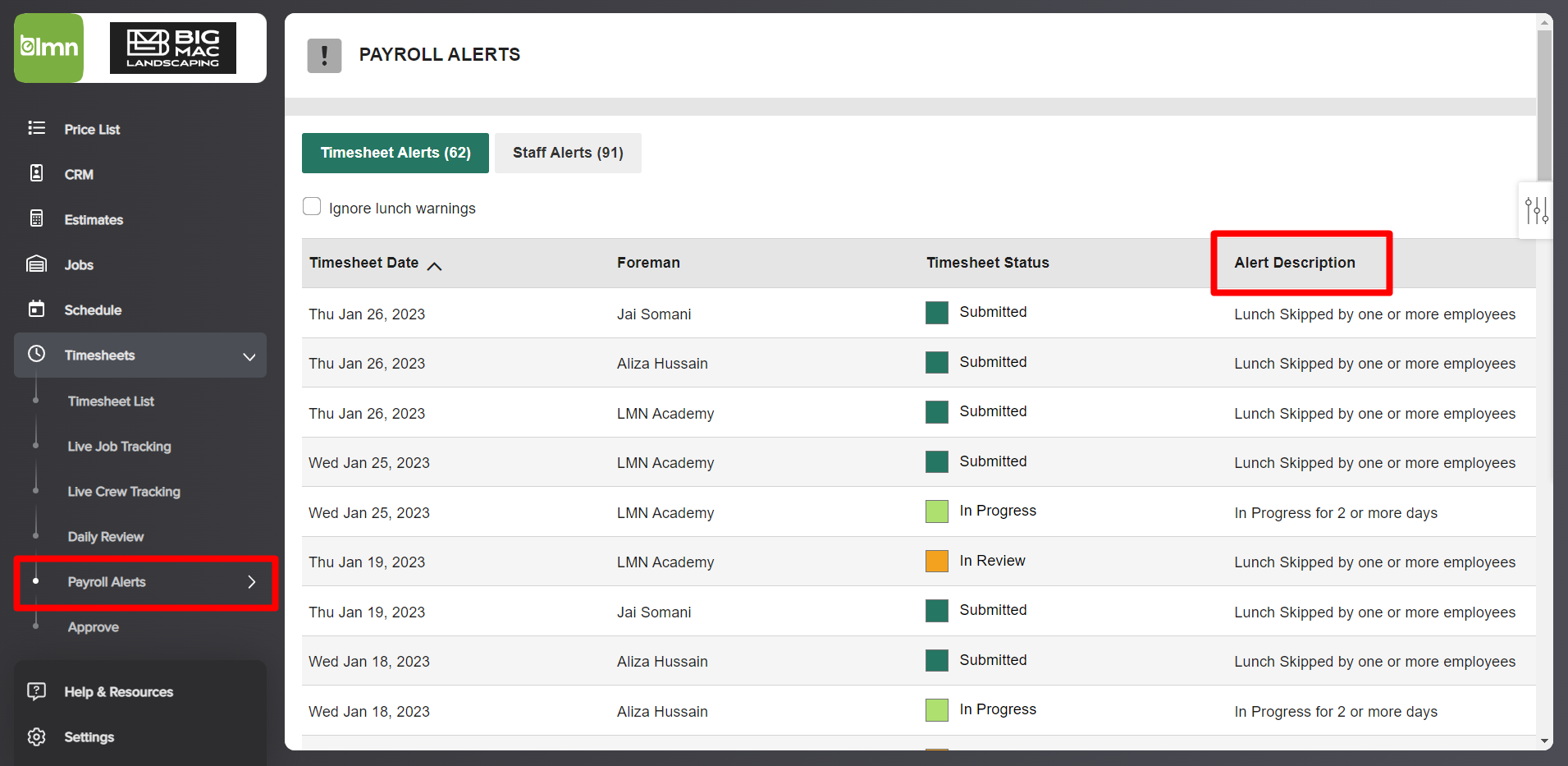Viewport: 1568px width, 766px height.
Task: Click 'In Progress for 2 or more days' Jan 25
Action: pos(1336,513)
